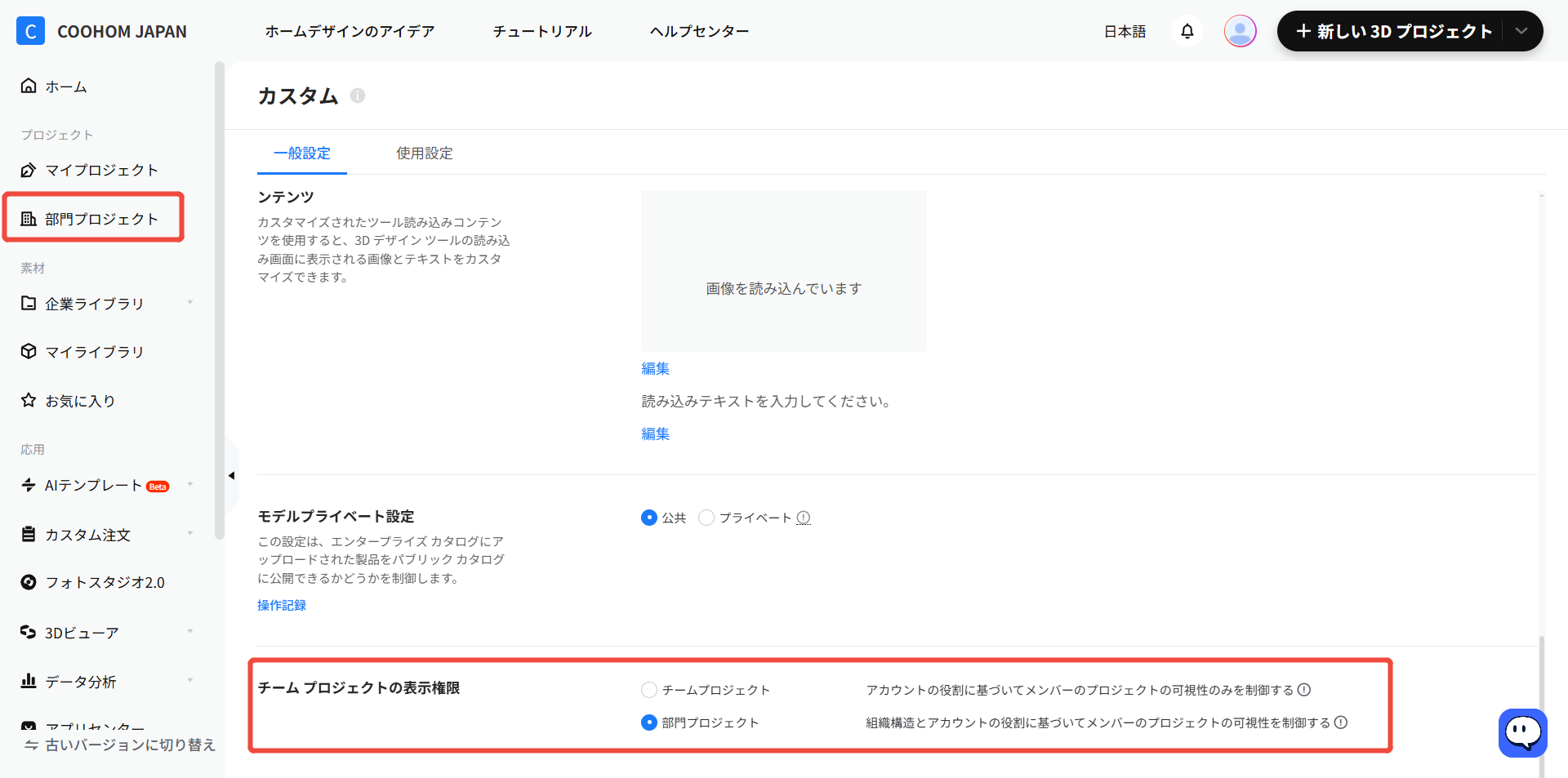Viewport: 1568px width, 778px height.
Task: Click the チーム プロジェクトの表示権限 heading
Action: point(359,687)
